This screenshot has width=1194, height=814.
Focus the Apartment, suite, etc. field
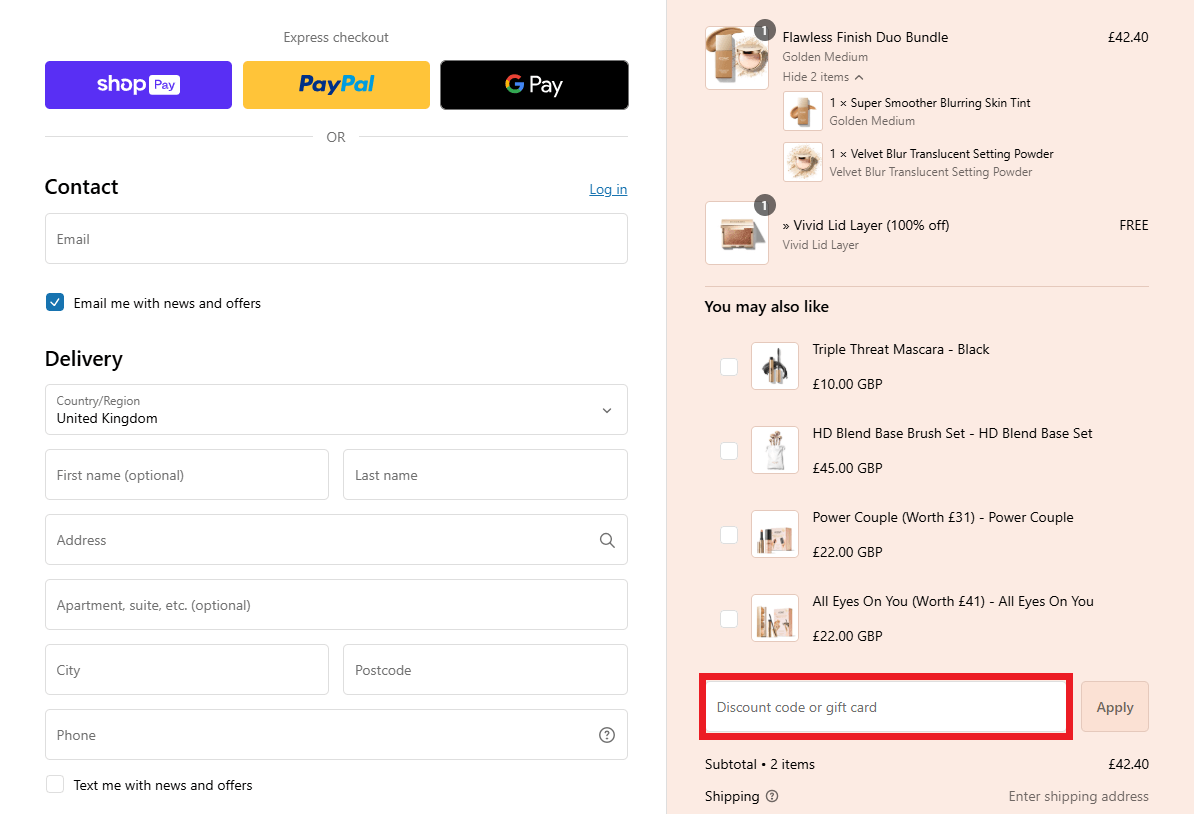click(x=336, y=605)
